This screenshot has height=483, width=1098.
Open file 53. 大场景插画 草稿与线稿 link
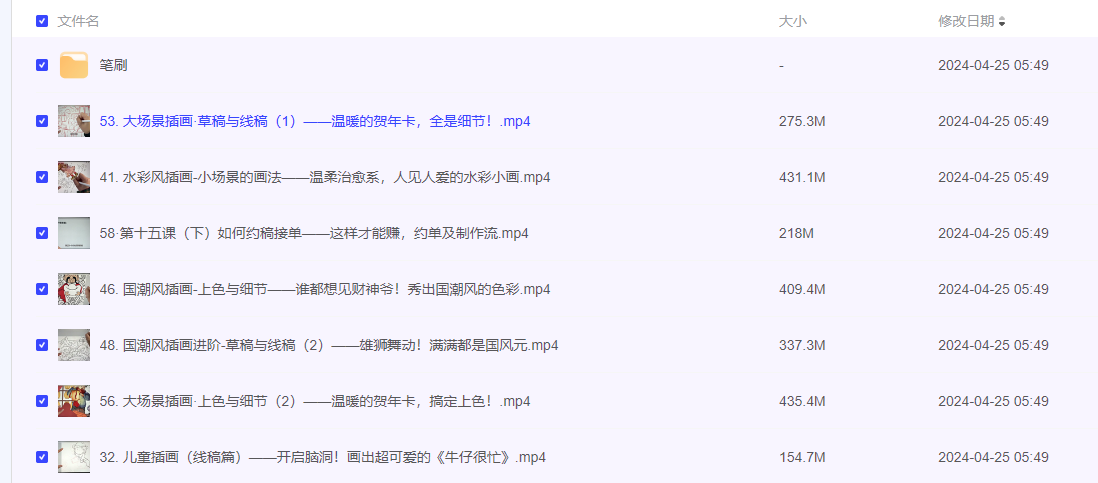(314, 121)
